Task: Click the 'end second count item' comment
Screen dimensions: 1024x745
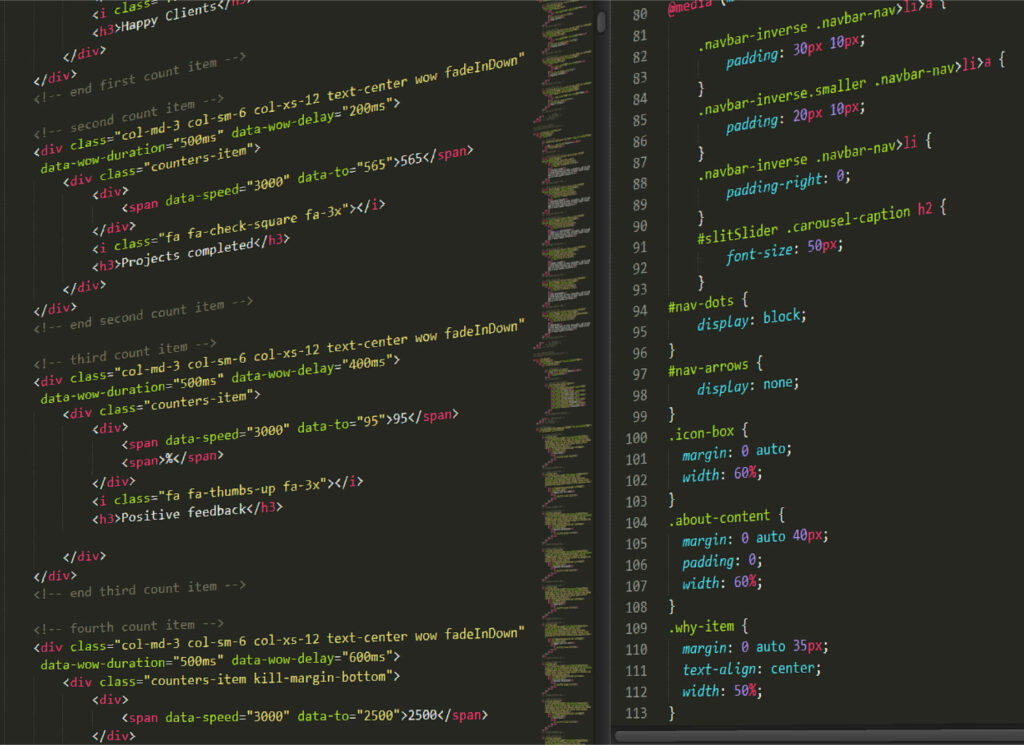Action: 143,315
